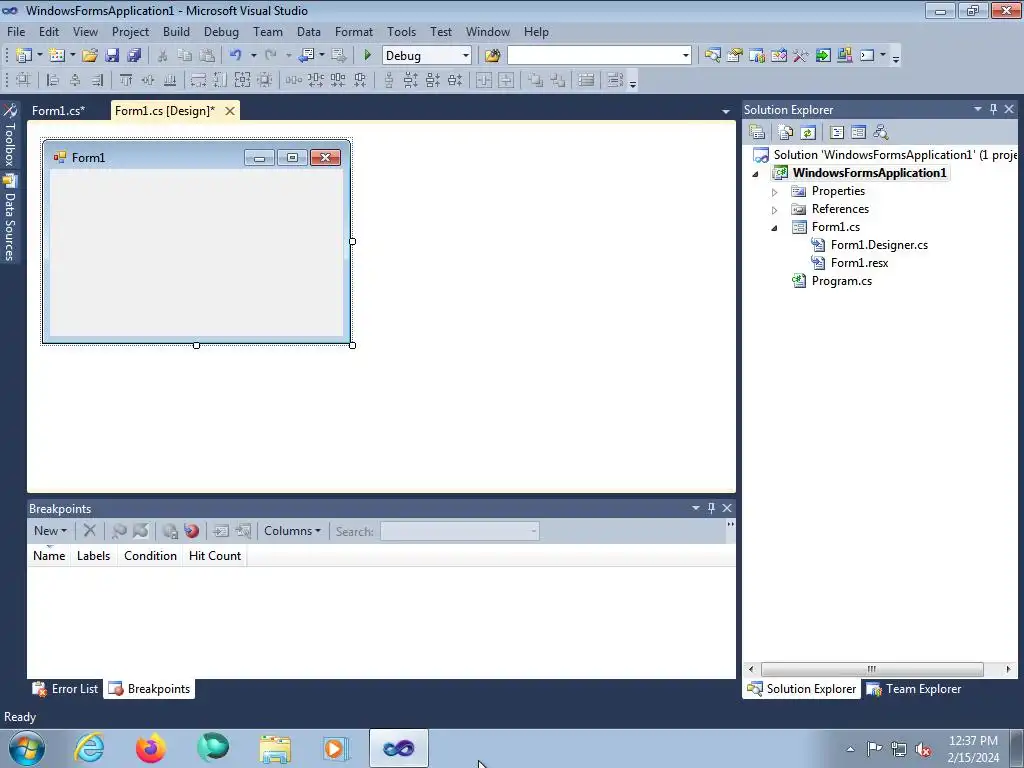Click Solution Explorer Properties icon
Viewport: 1024px width, 768px height.
point(757,133)
